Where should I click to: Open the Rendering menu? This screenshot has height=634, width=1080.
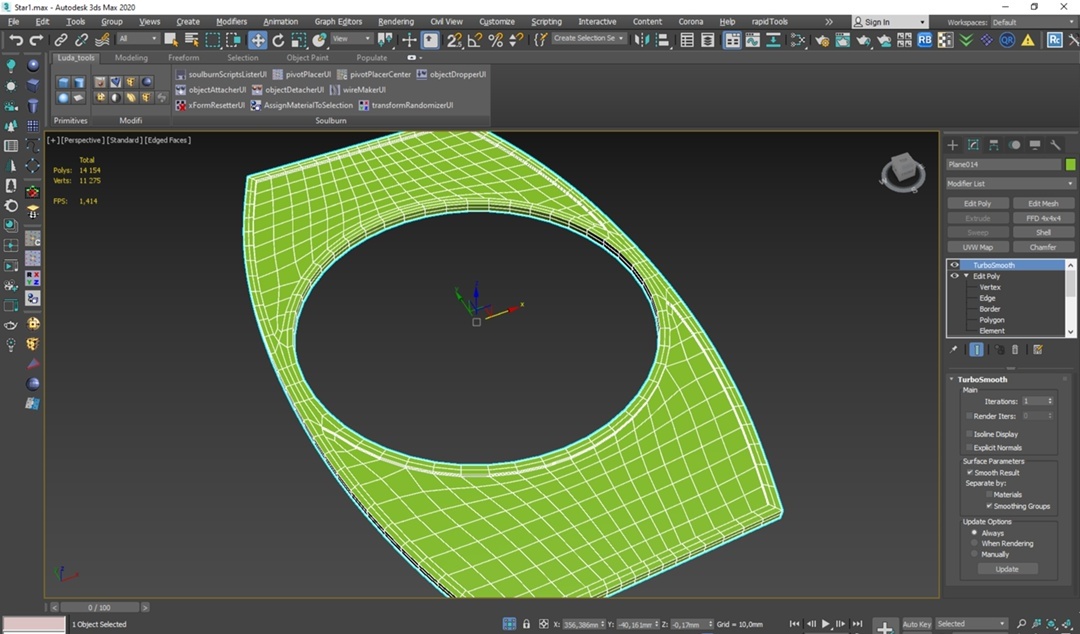(x=396, y=22)
